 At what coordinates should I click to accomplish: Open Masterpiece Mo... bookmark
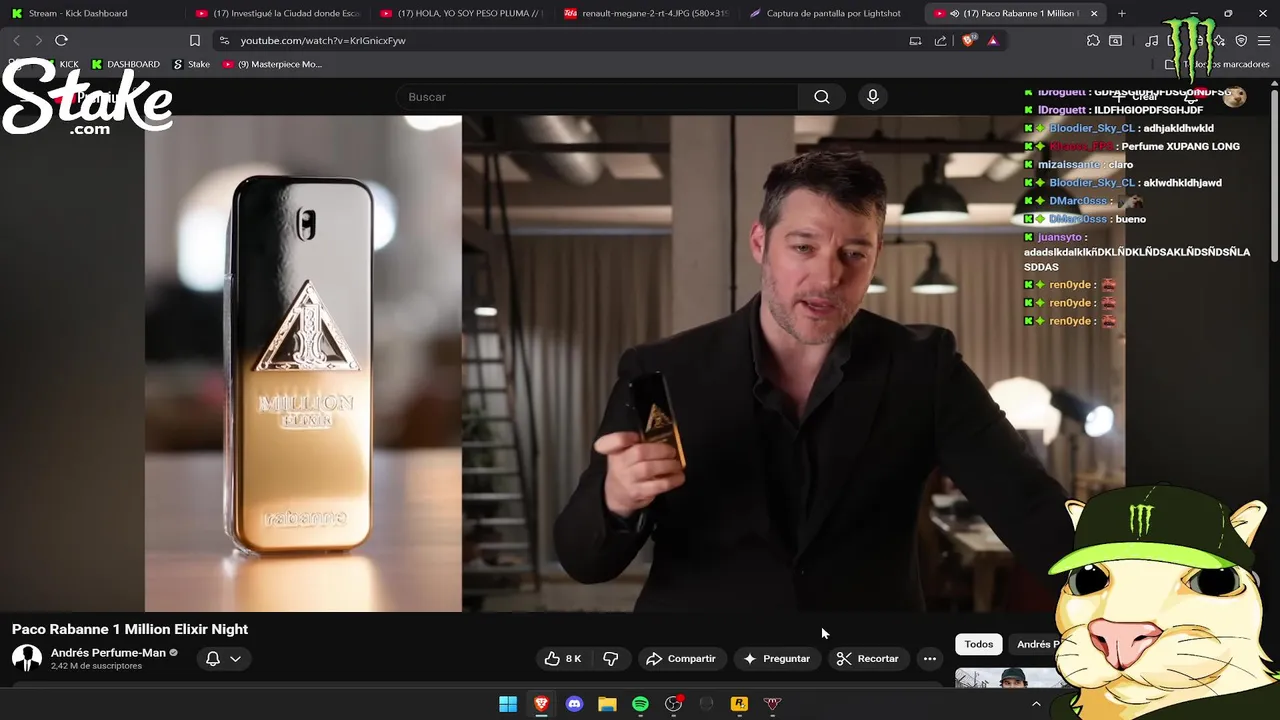[272, 64]
